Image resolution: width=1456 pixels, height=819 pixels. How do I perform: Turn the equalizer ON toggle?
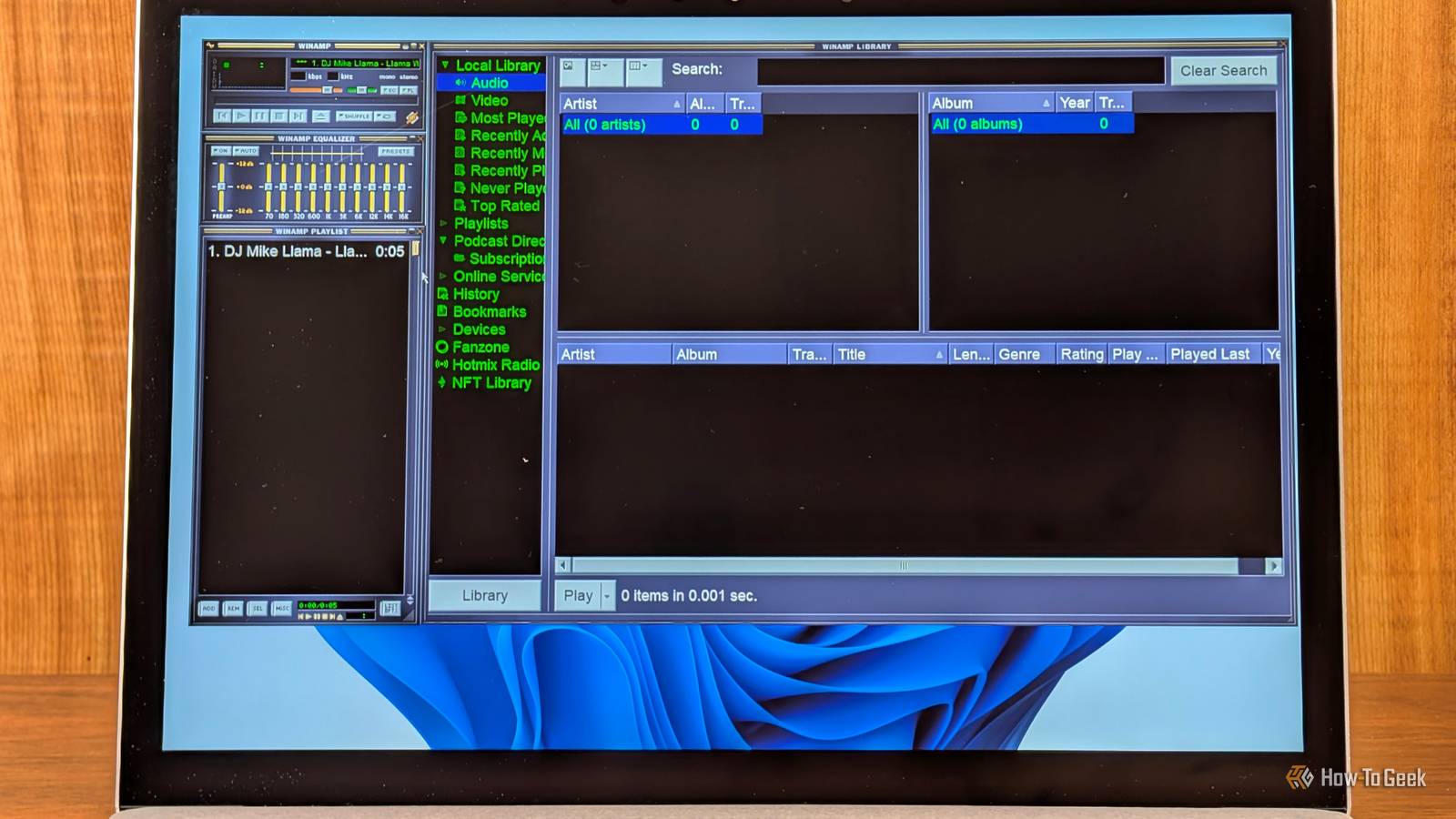coord(221,151)
